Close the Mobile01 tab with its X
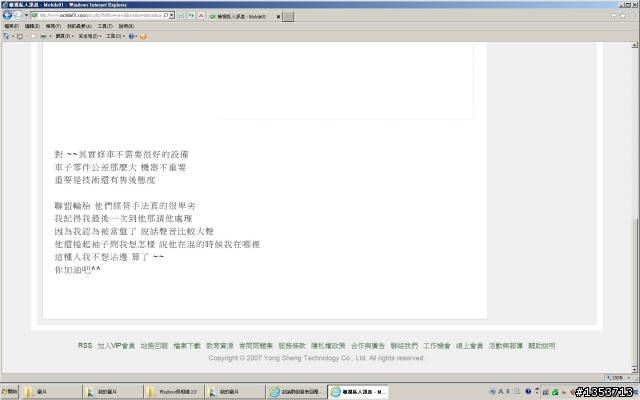The height and width of the screenshot is (400, 640). pos(278,17)
